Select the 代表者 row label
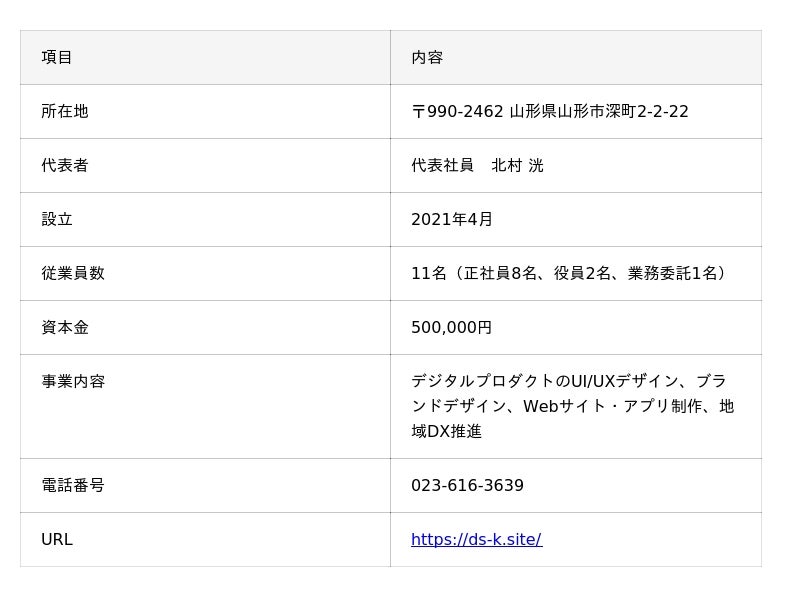The image size is (800, 597). coord(65,165)
